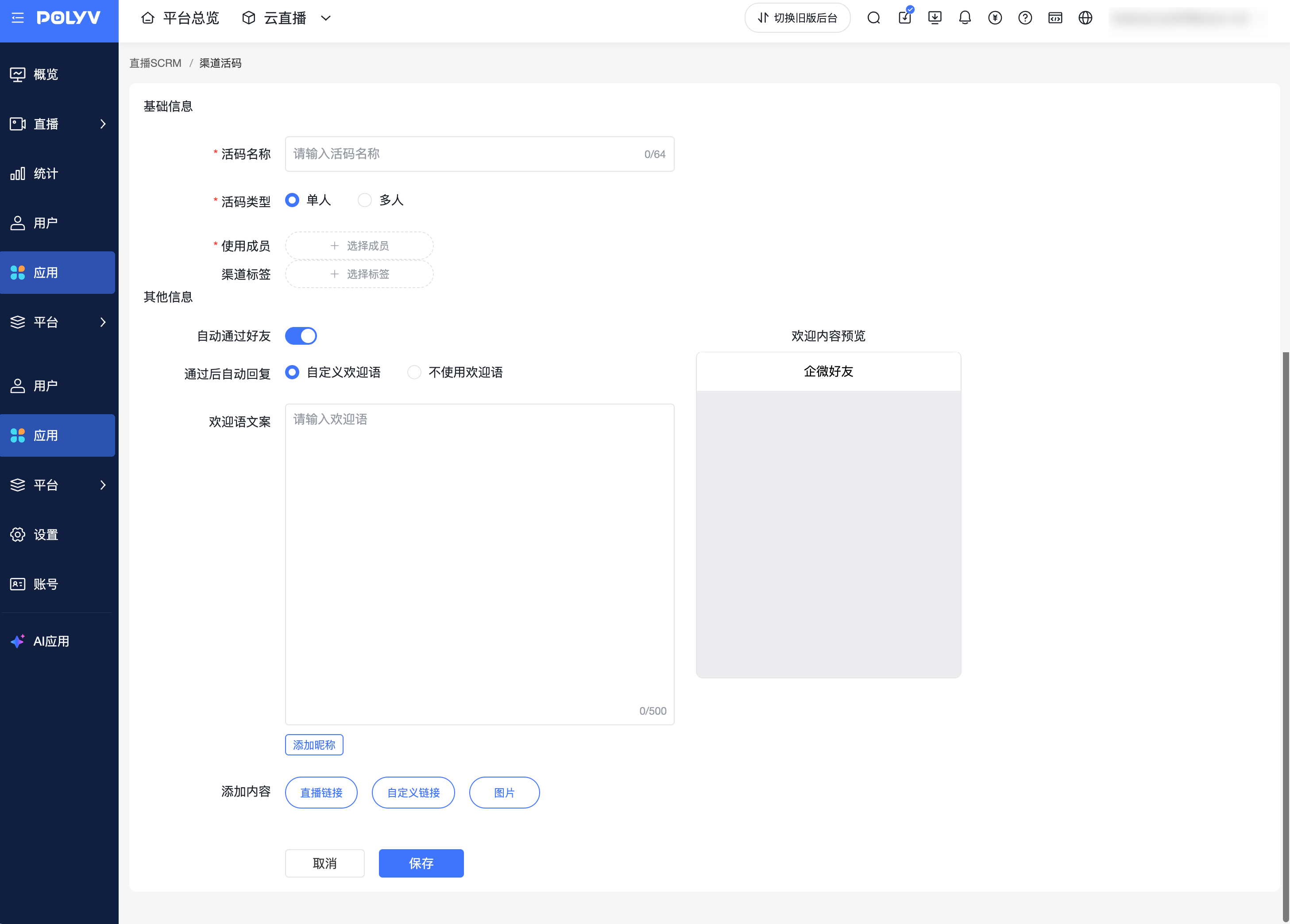Go to 直播SCRM breadcrumb

click(155, 63)
